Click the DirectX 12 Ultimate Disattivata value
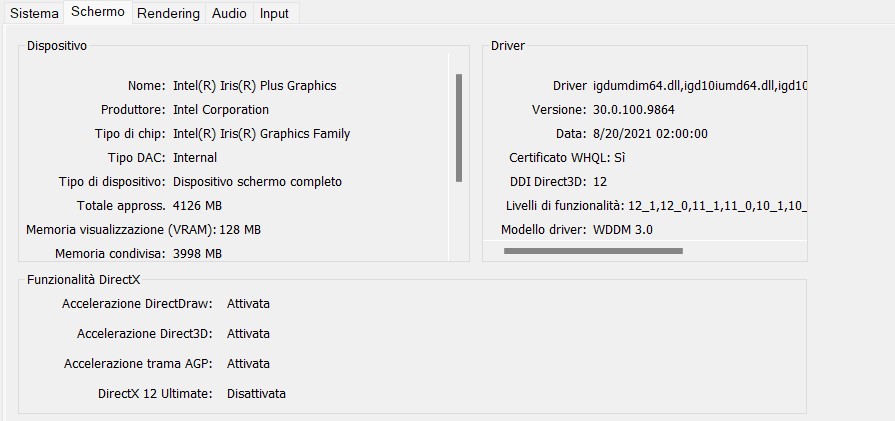Viewport: 895px width, 421px height. 256,394
